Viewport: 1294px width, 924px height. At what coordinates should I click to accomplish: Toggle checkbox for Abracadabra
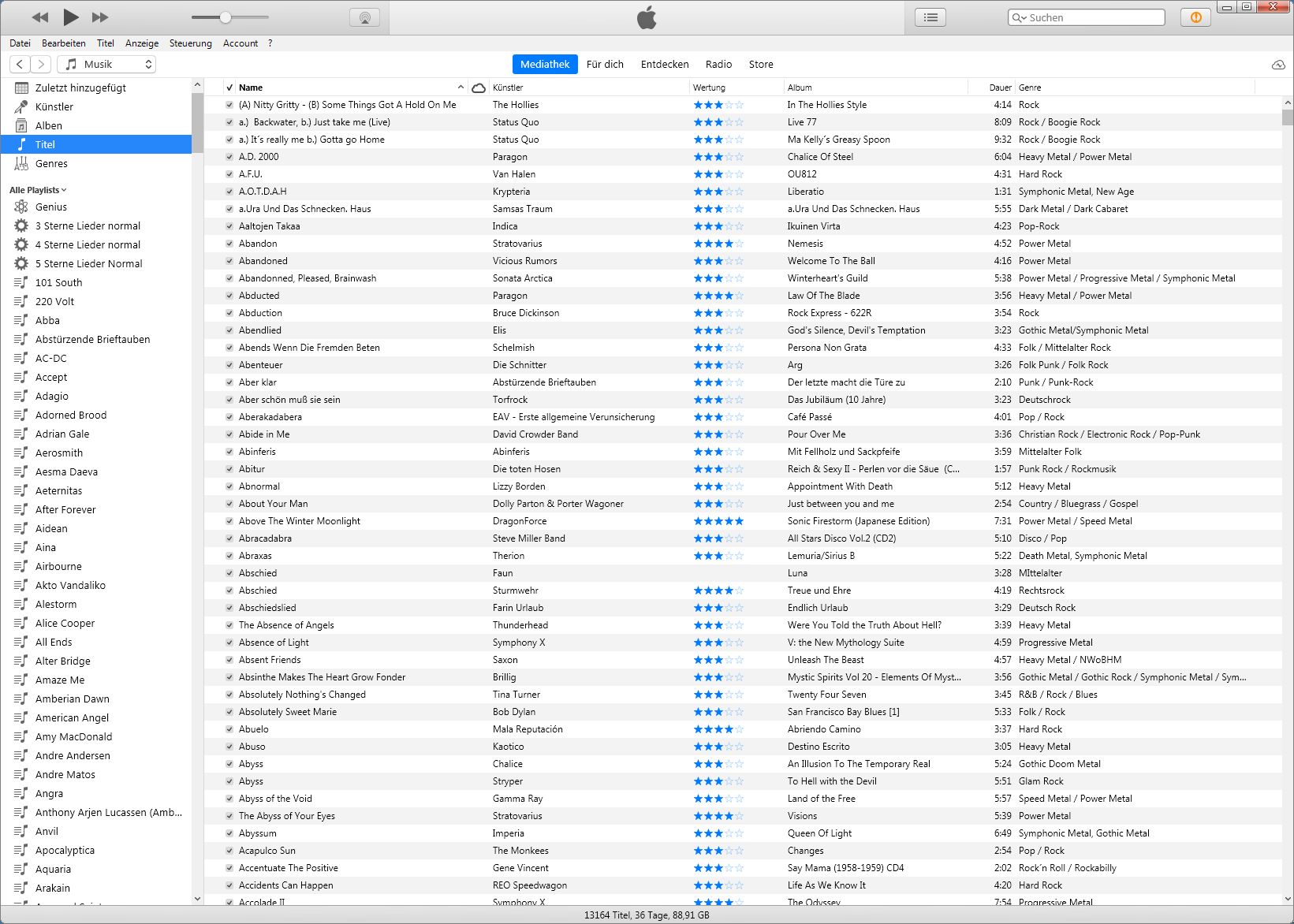(x=229, y=538)
